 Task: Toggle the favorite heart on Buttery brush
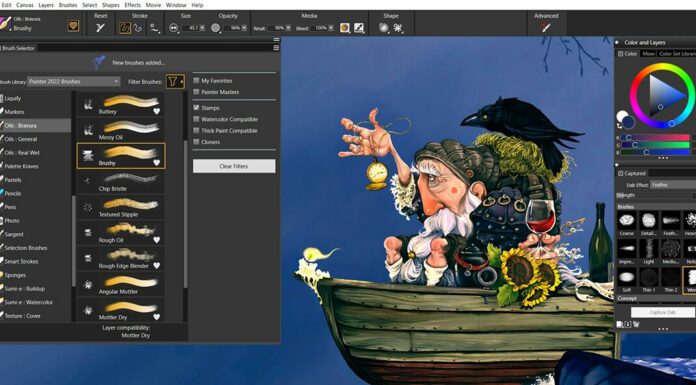156,111
